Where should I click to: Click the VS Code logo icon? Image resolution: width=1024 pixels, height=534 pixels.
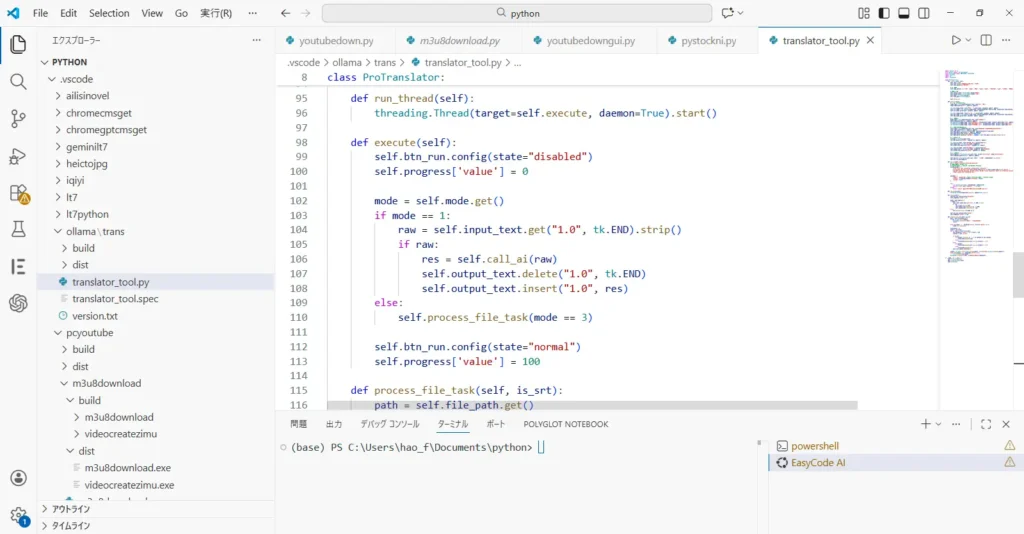click(x=12, y=12)
